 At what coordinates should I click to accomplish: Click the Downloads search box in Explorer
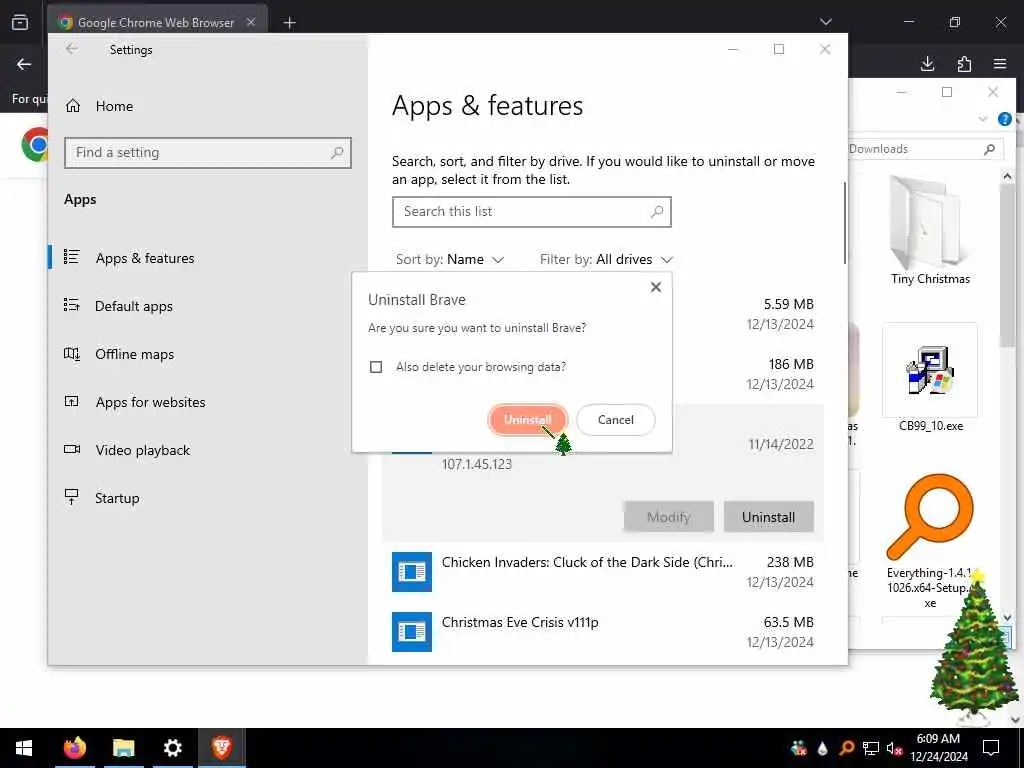click(x=925, y=149)
